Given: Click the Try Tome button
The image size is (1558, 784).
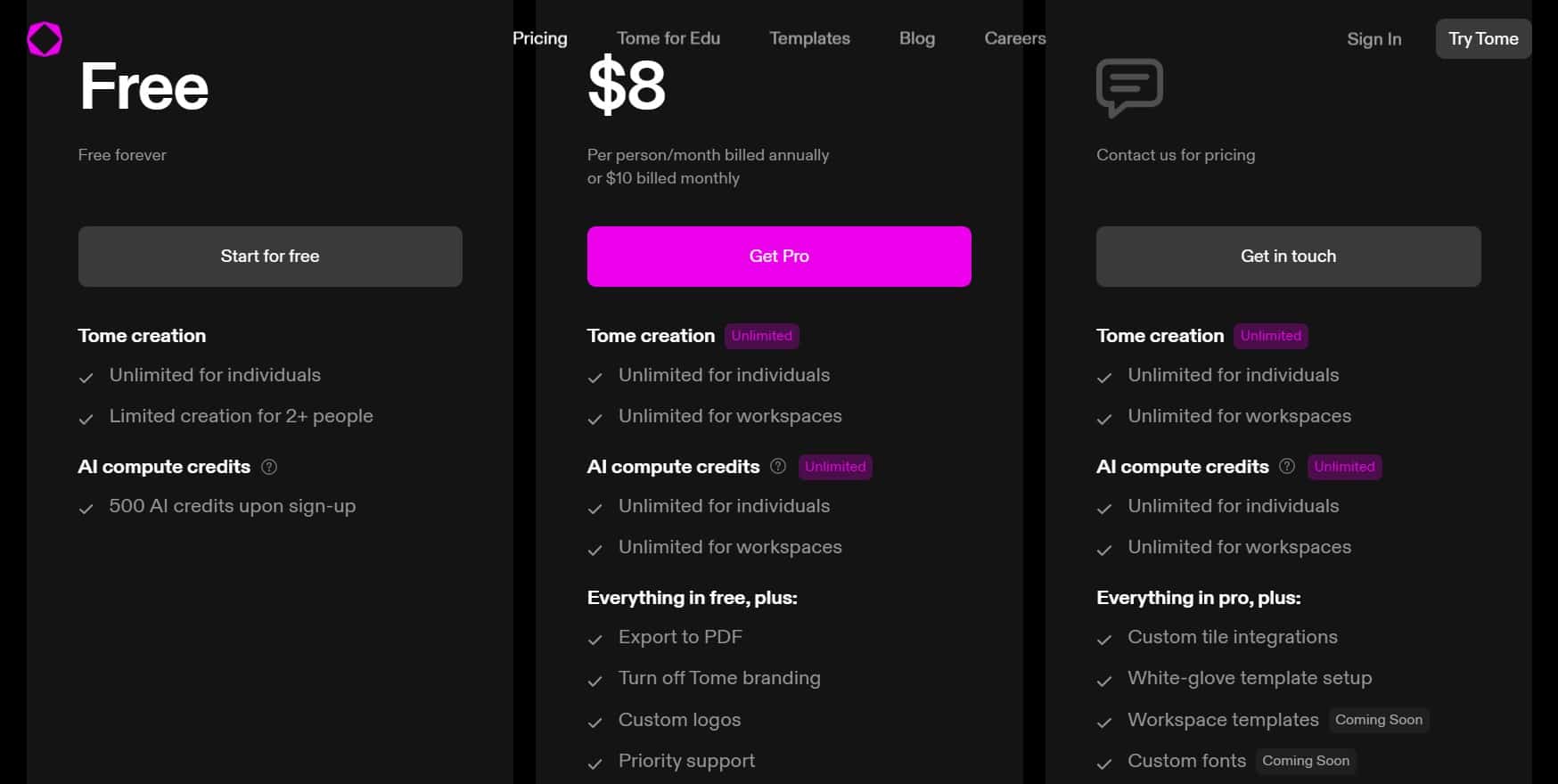Looking at the screenshot, I should click(1483, 38).
